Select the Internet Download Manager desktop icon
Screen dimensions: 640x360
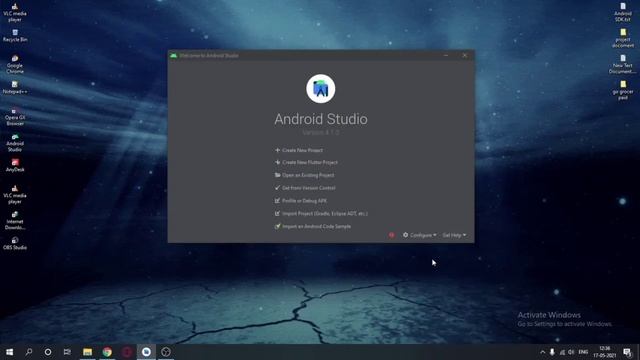click(x=15, y=221)
